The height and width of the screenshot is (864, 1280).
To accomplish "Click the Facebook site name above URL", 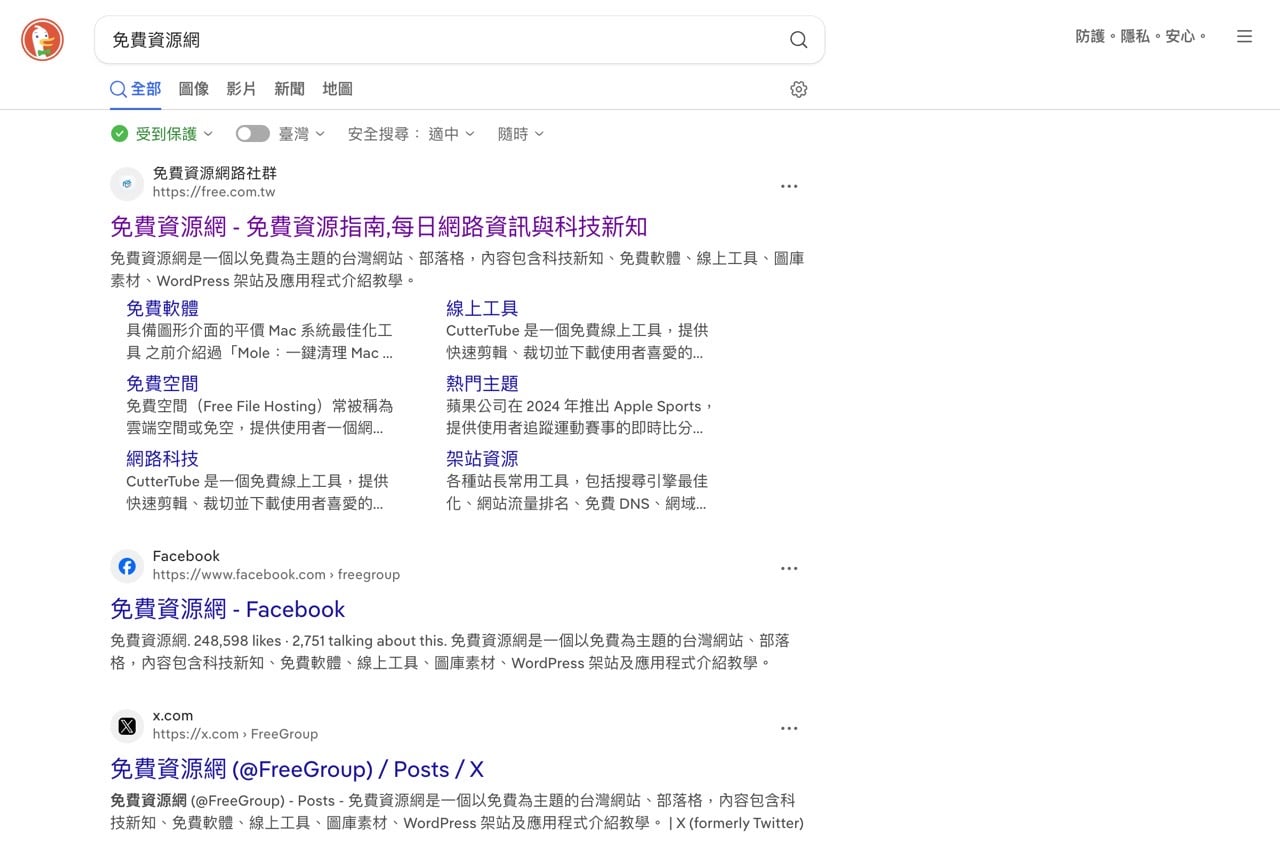I will tap(186, 556).
